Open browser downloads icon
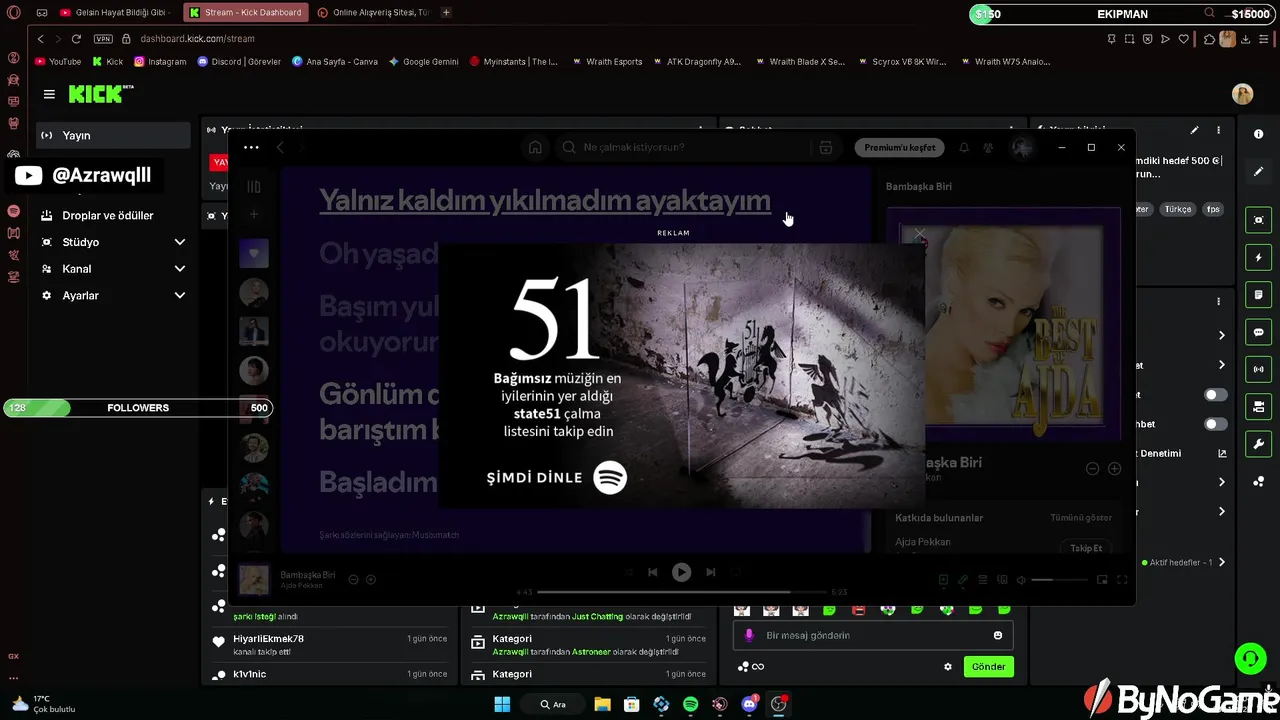 click(1245, 39)
